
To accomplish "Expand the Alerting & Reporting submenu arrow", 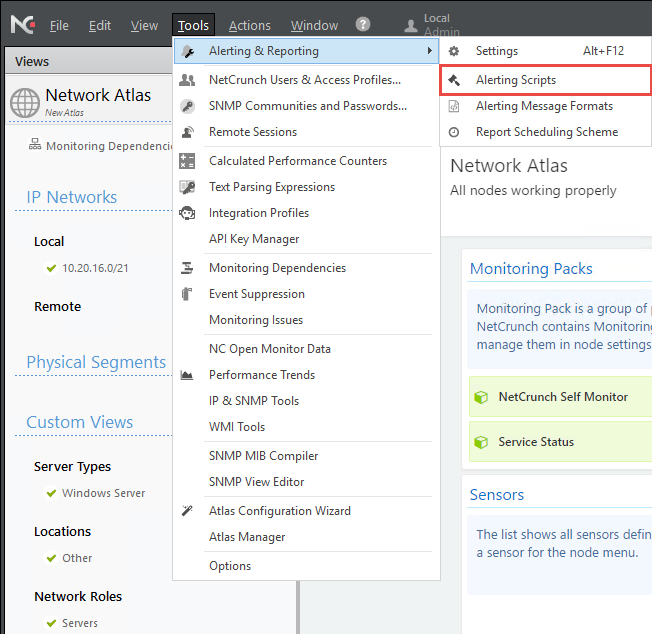I will [x=430, y=51].
